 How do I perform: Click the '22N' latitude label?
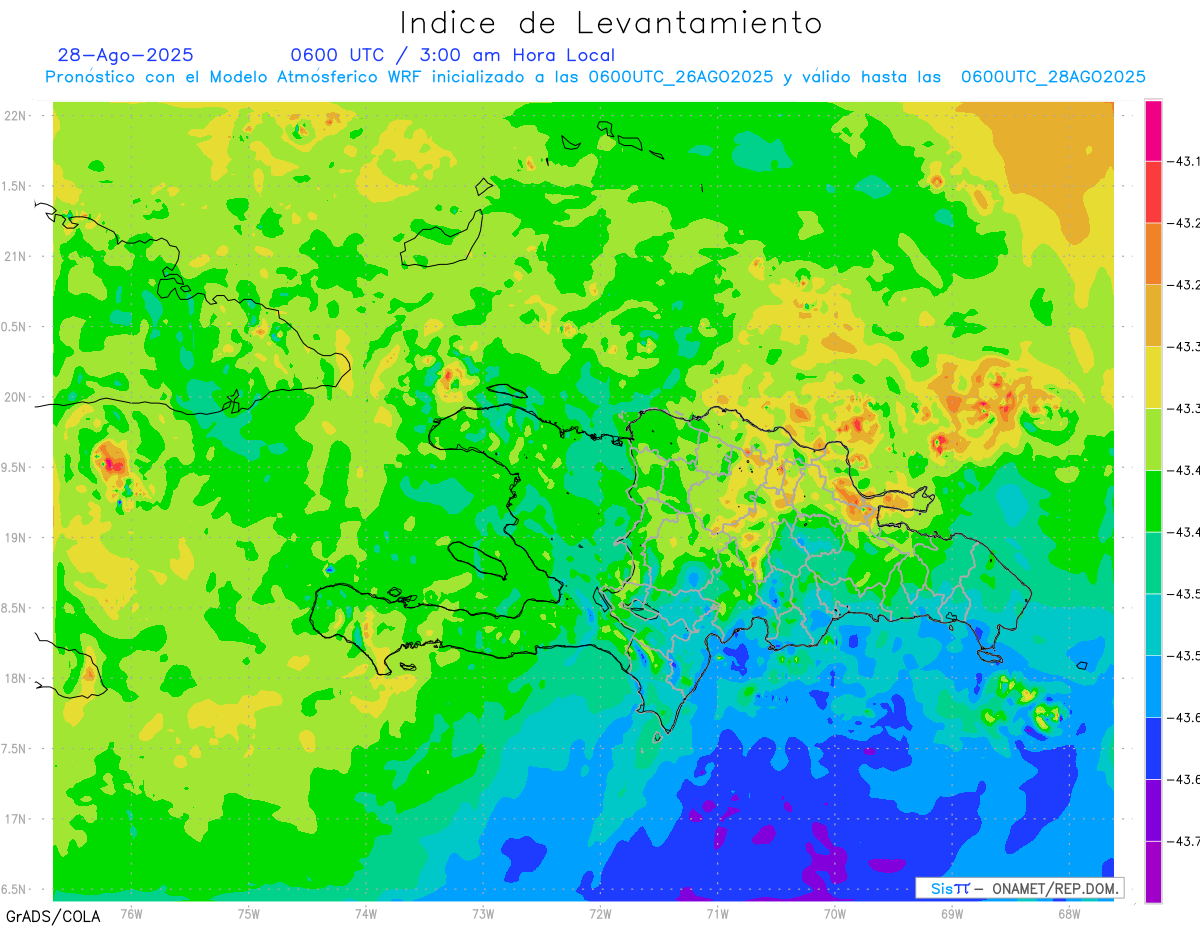pyautogui.click(x=17, y=116)
